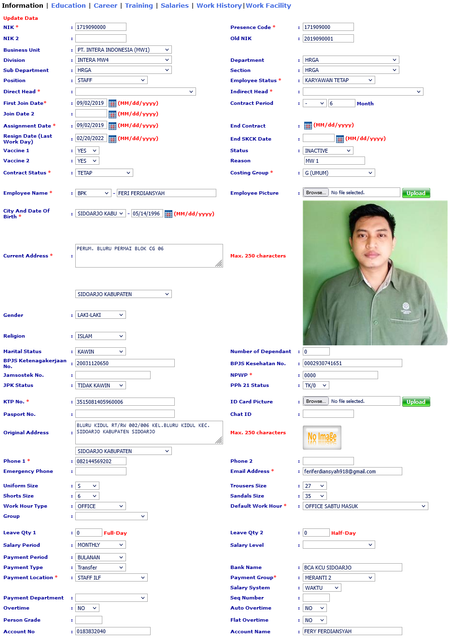
Task: Open the Default Work Hour dropdown
Action: tap(365, 506)
